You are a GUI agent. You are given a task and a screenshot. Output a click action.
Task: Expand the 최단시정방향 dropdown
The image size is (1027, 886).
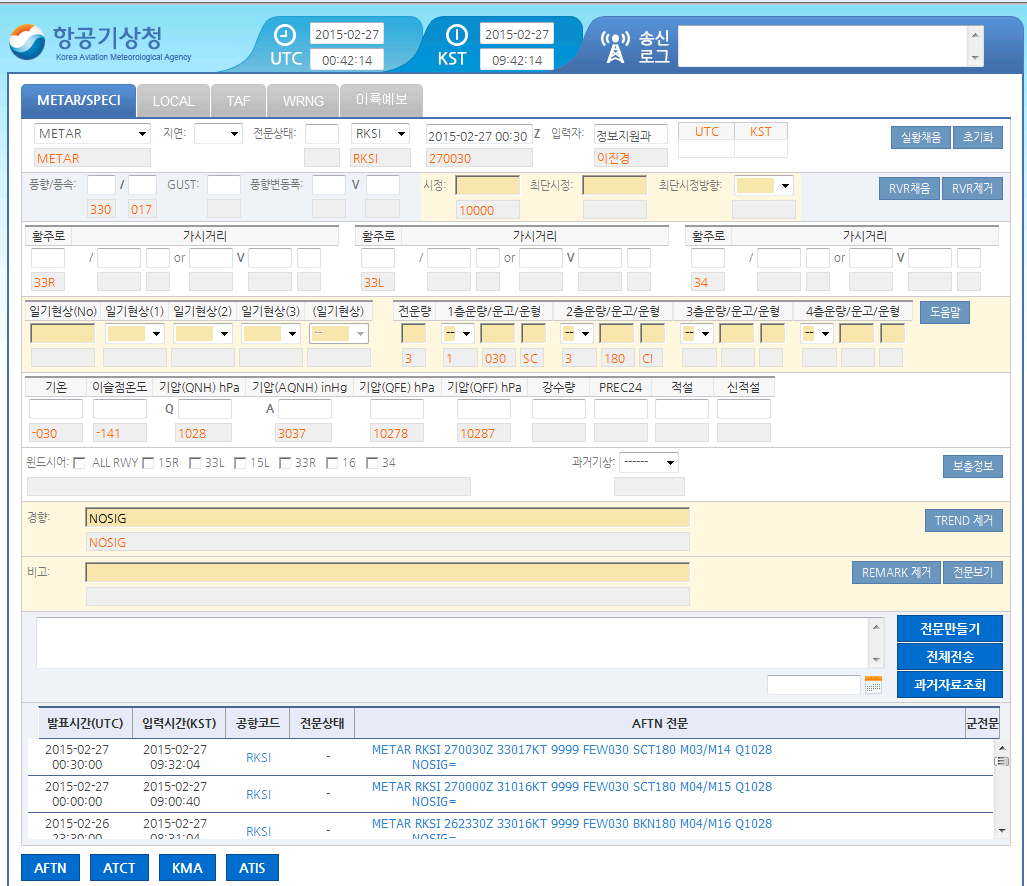(764, 185)
